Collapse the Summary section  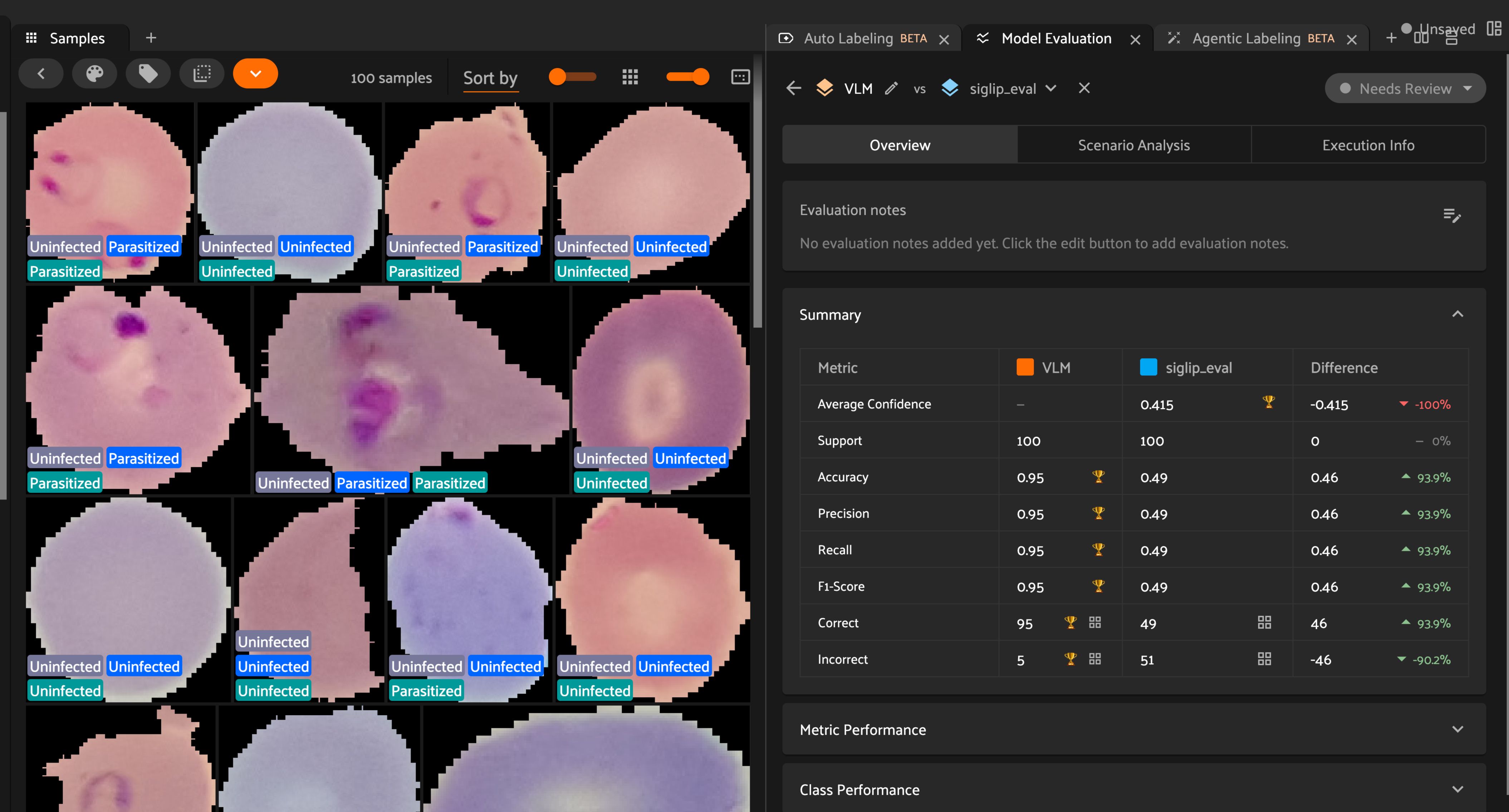1457,314
